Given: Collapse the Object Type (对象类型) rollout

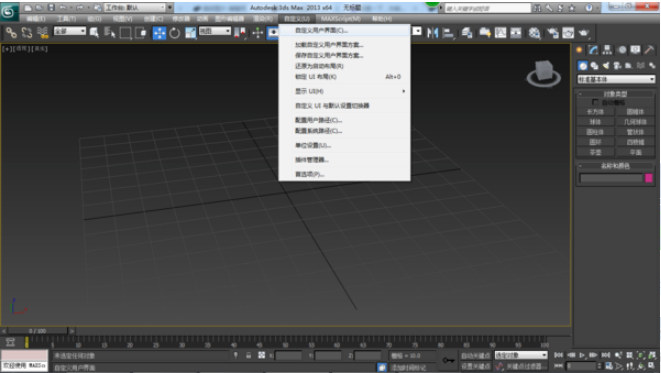Looking at the screenshot, I should [x=615, y=94].
